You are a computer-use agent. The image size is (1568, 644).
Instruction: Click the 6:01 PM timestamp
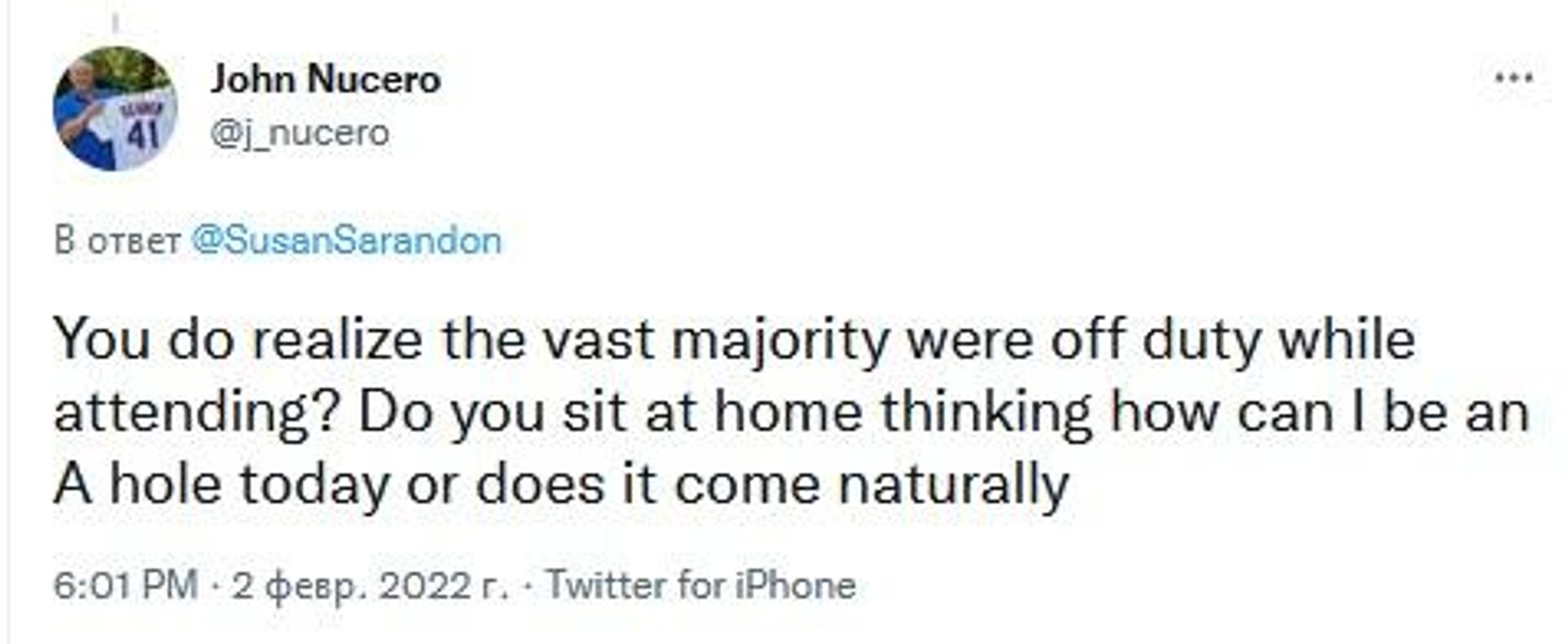(x=126, y=585)
